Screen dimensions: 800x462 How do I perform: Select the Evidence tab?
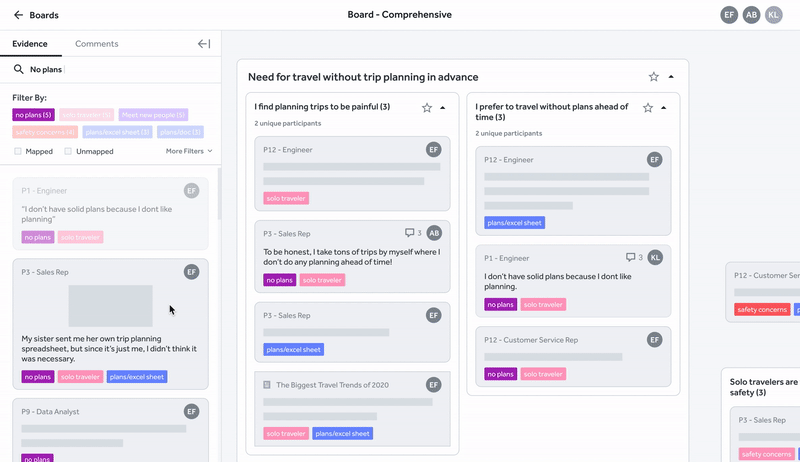pos(30,44)
